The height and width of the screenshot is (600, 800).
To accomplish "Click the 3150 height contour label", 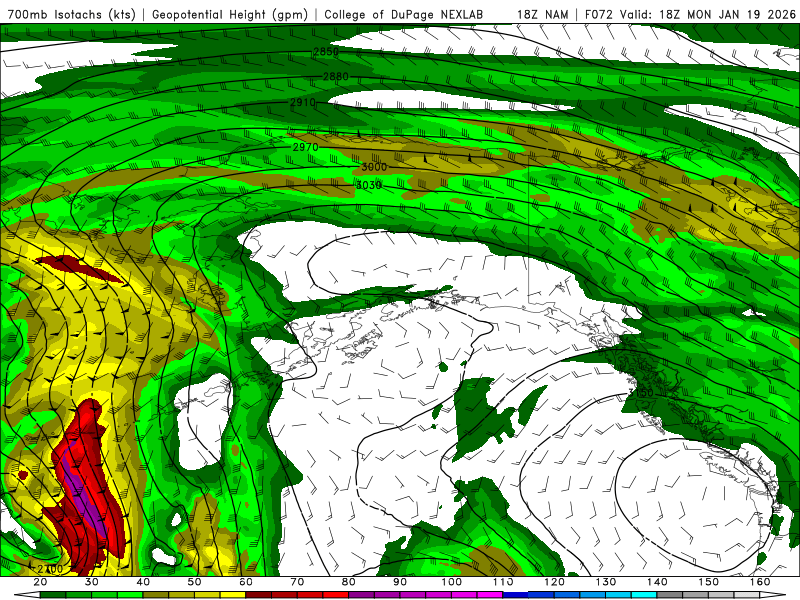I will (x=640, y=392).
